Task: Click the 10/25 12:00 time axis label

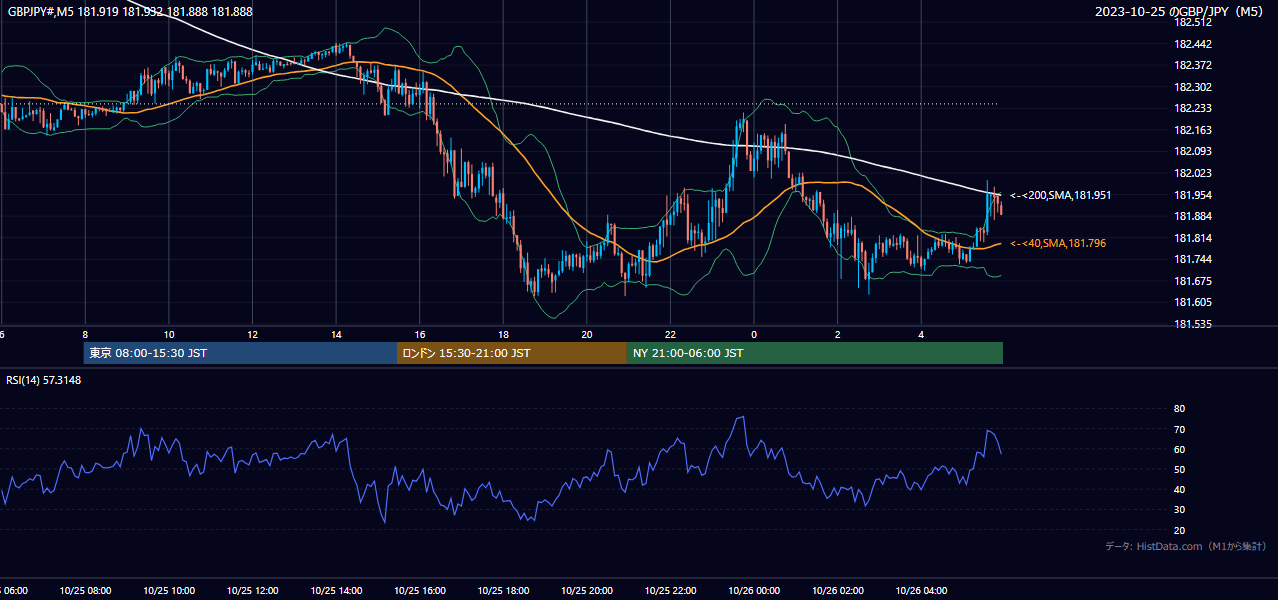Action: pyautogui.click(x=252, y=591)
